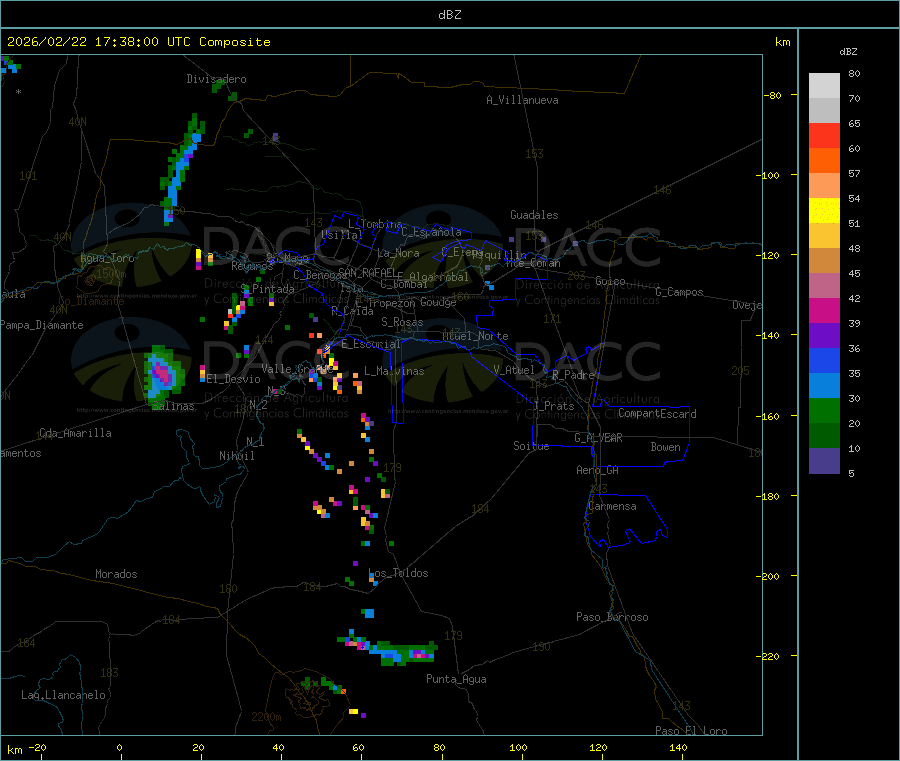
Task: Click the S_Rosas map label
Action: click(x=402, y=322)
